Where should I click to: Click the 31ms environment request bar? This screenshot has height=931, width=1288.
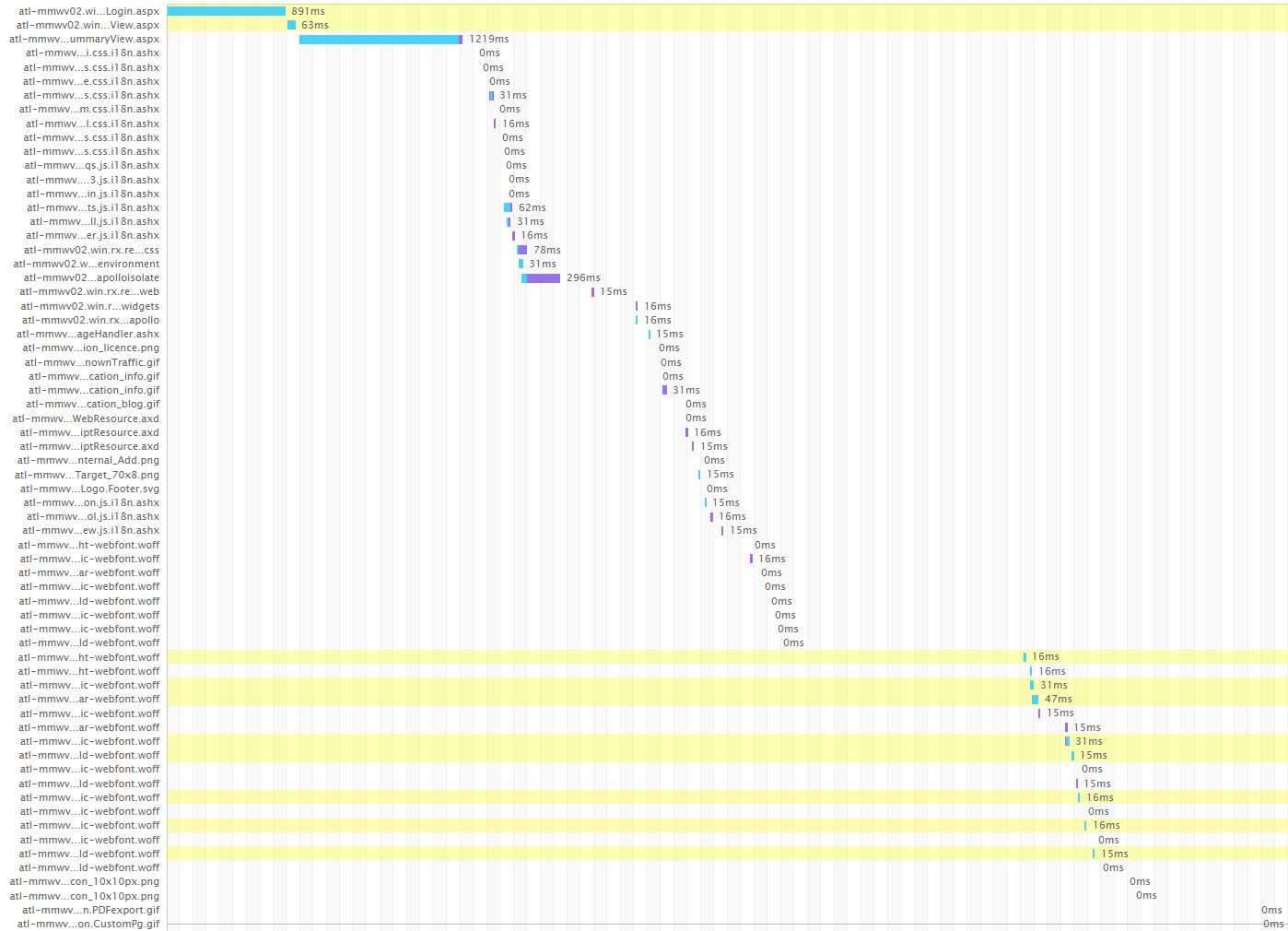pyautogui.click(x=523, y=264)
